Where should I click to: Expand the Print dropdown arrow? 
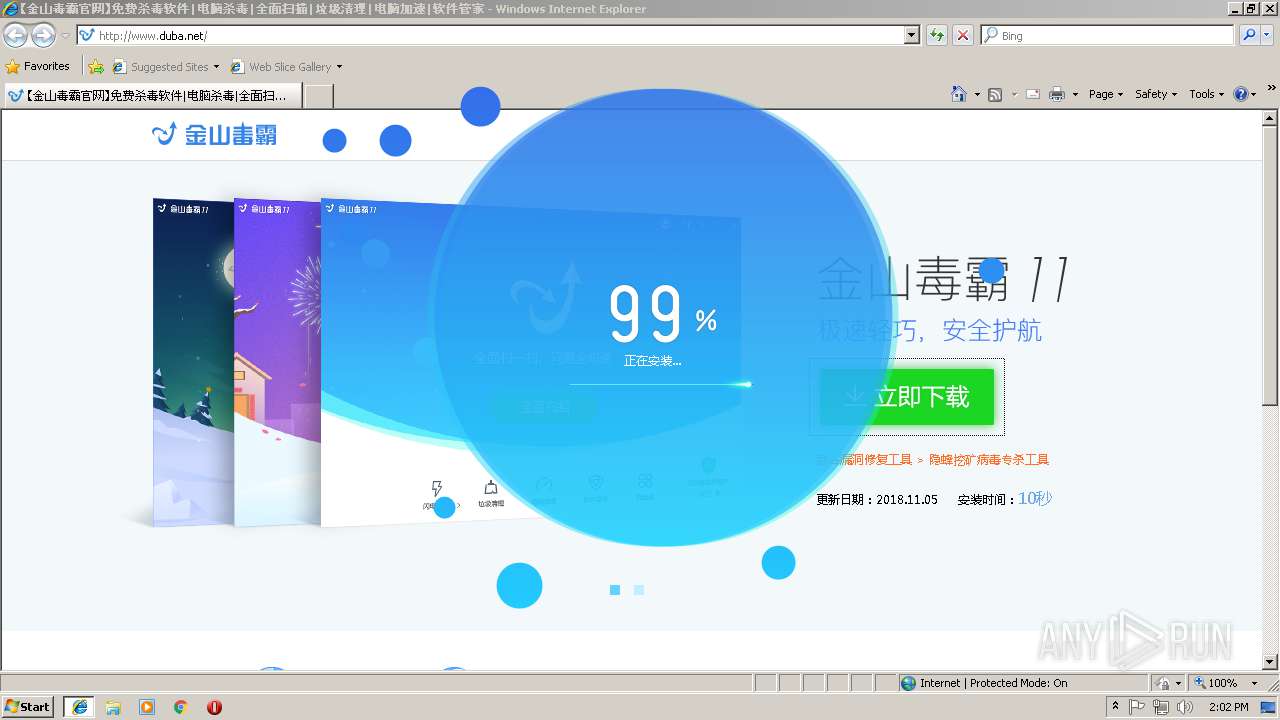click(1075, 94)
